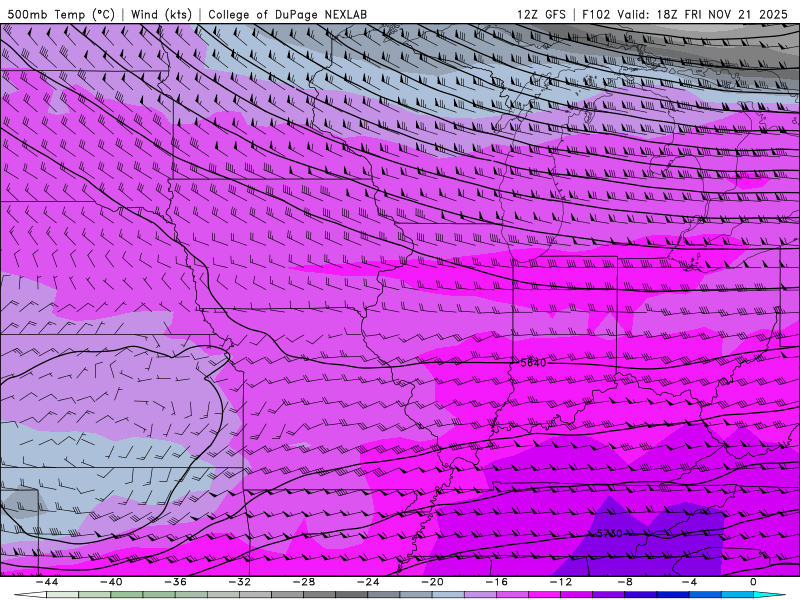
Task: Click the 'Valid: 18Z FRI NOV 21 2025' text
Action: pos(703,14)
